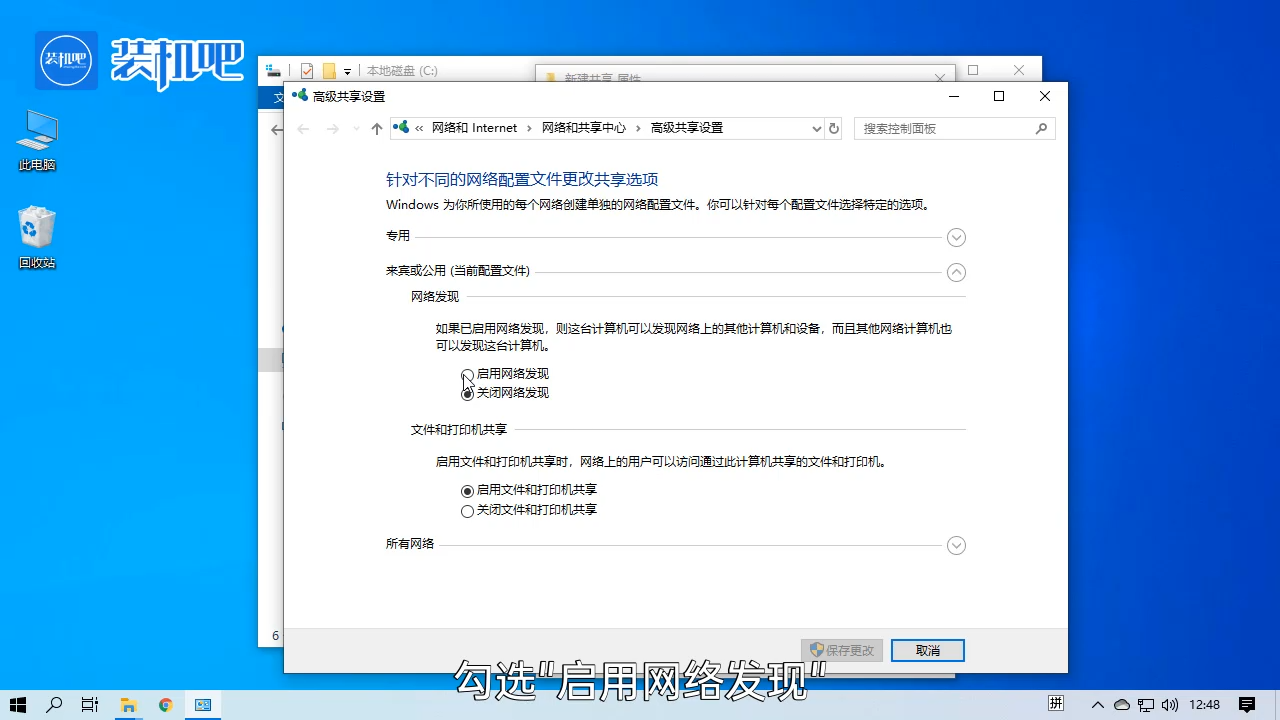Select 启用文件和打印机共享 radio button
The width and height of the screenshot is (1280, 720).
(x=467, y=490)
